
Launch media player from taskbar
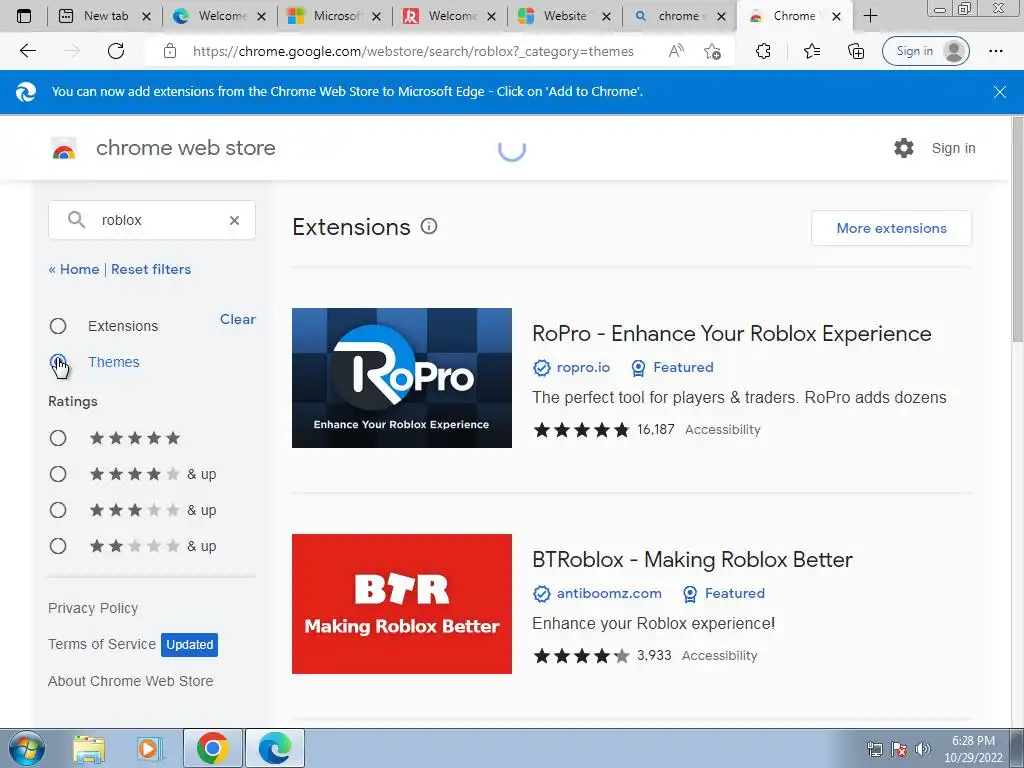(x=149, y=749)
